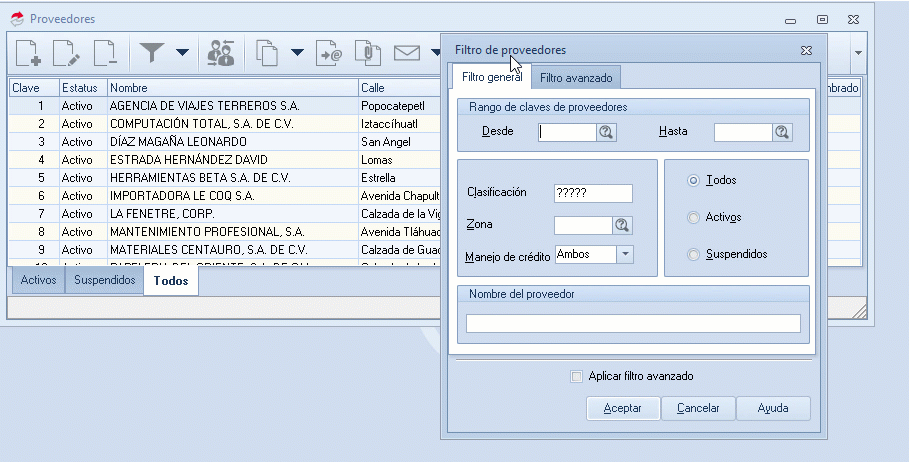Select row MATERIALES CENTAURO, S.A. DE C.V.

(x=225, y=250)
